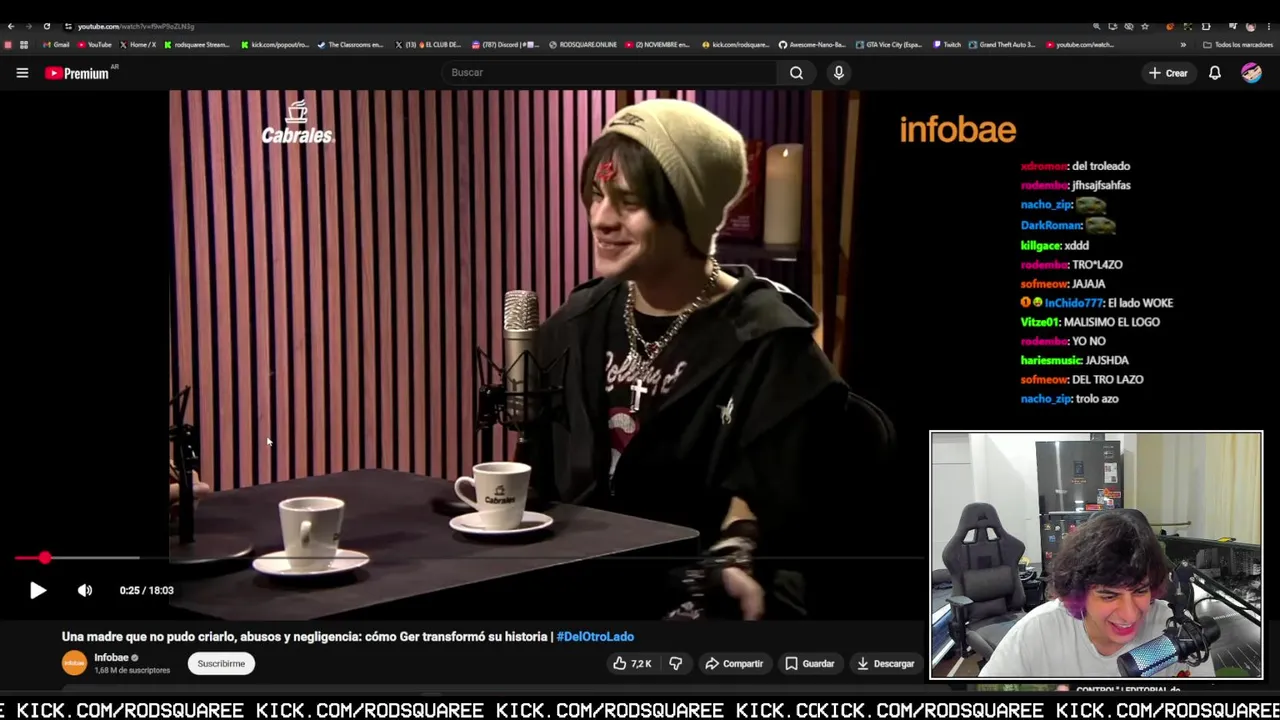
Task: Open the Infobae channel name link
Action: (111, 658)
